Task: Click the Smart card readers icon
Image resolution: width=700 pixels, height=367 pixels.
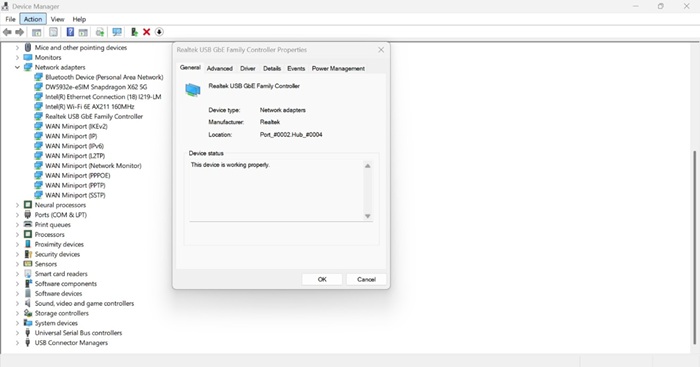Action: 28,274
